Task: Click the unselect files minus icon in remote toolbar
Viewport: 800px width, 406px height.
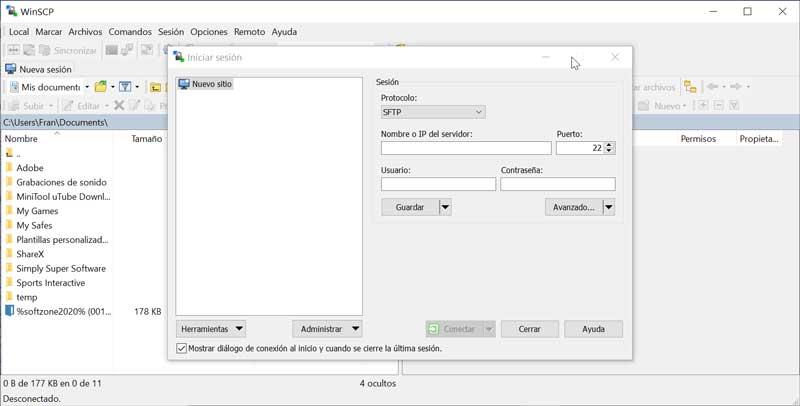Action: click(x=718, y=106)
